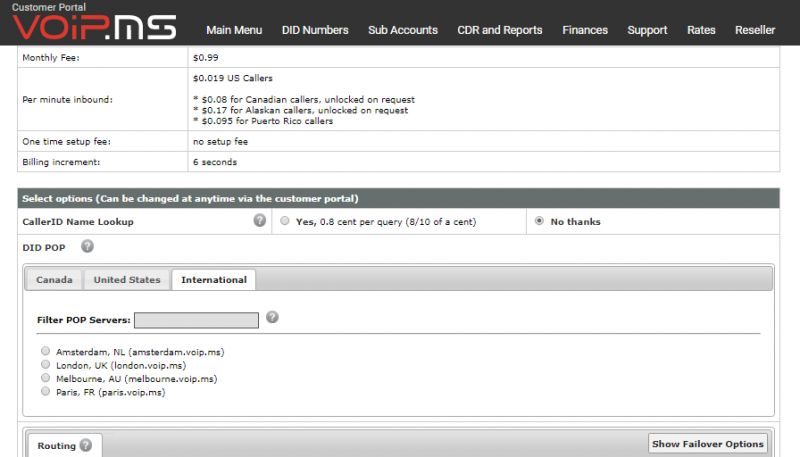Select International POP tab

click(x=214, y=280)
